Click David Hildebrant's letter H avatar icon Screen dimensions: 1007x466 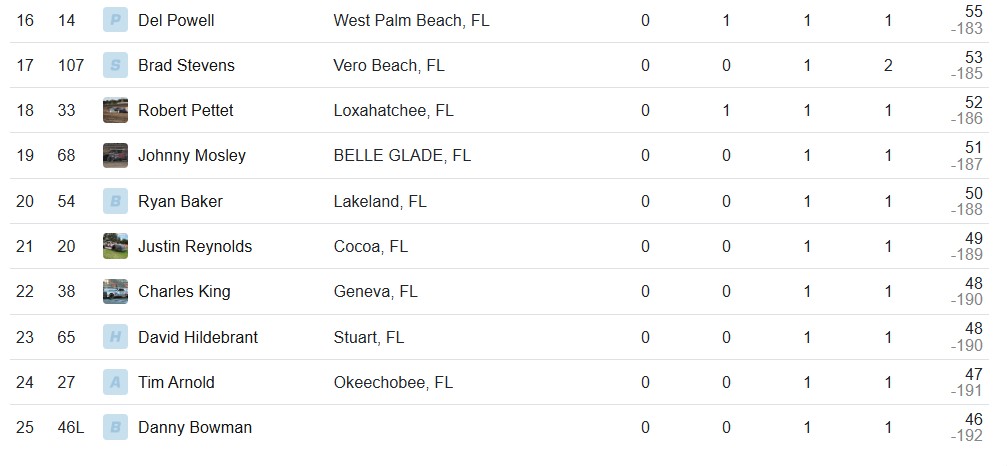(115, 337)
